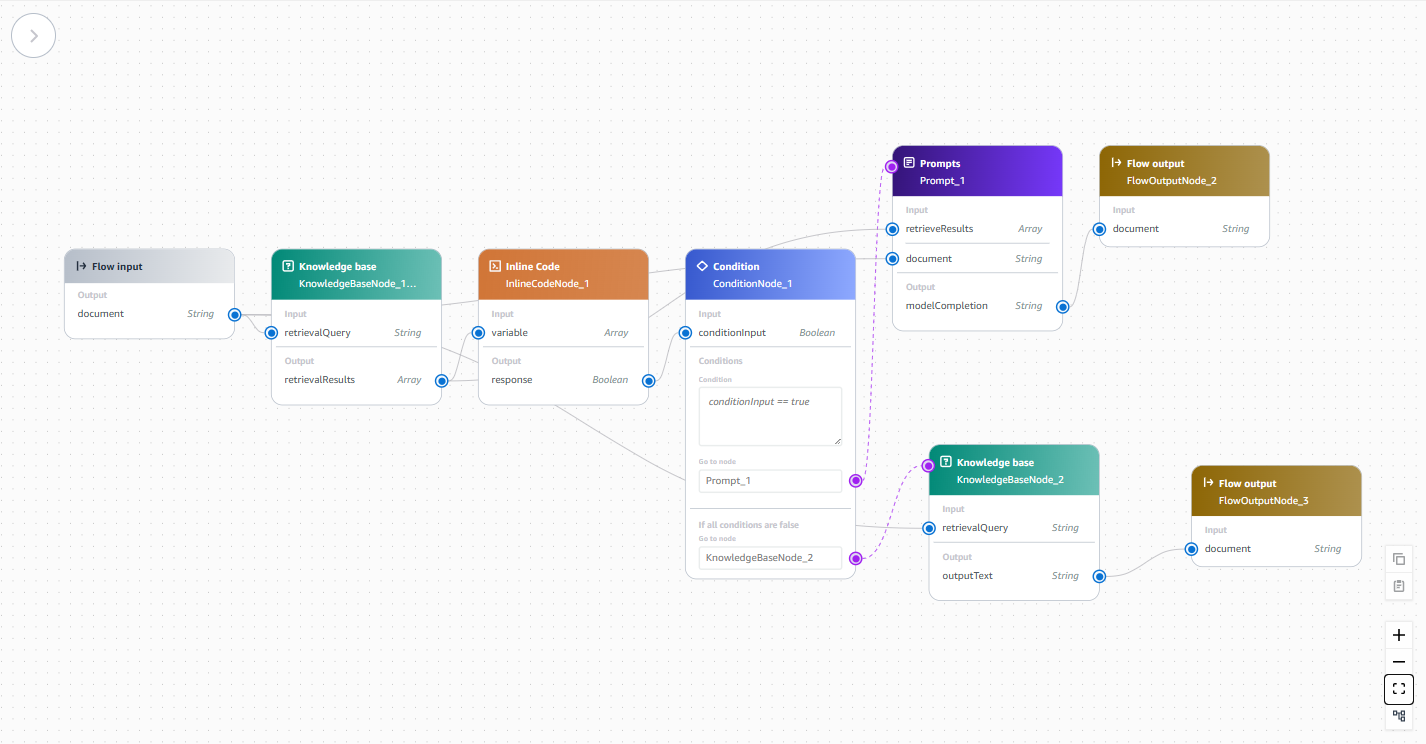Click the paste clipboard icon

(1399, 586)
